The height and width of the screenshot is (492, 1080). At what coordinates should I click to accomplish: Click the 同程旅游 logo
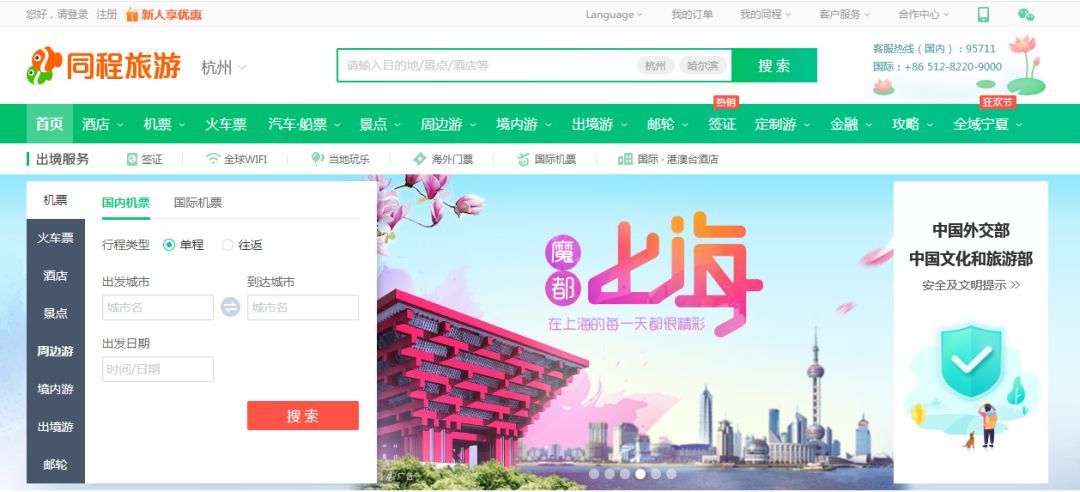pyautogui.click(x=104, y=65)
